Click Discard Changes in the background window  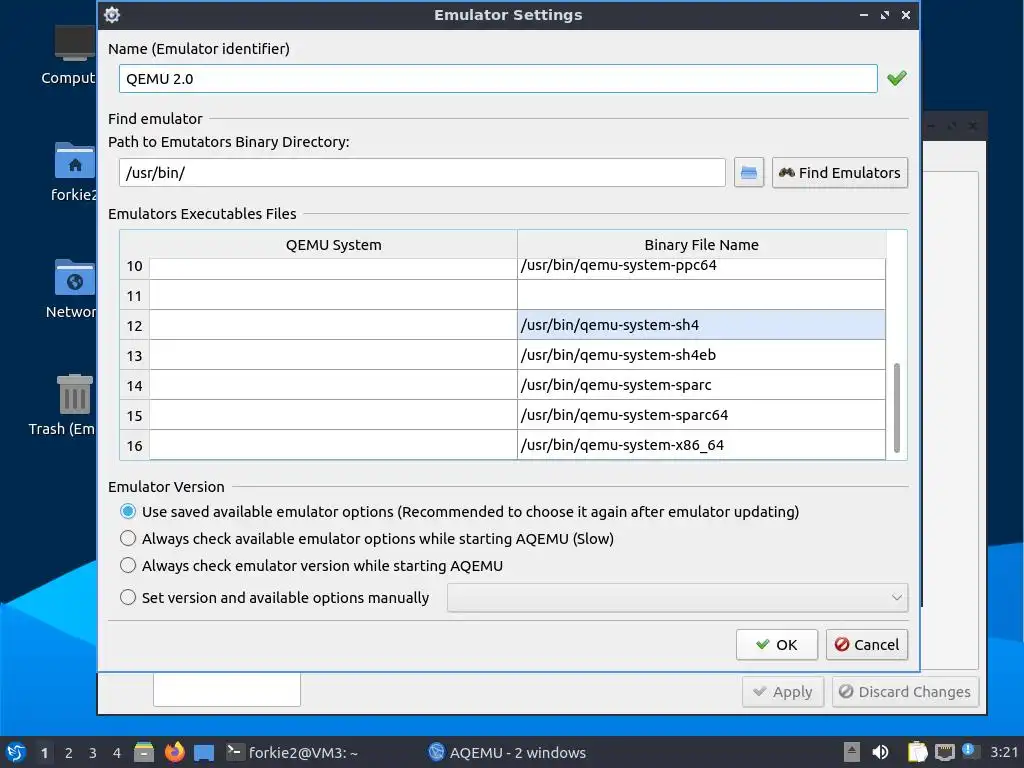point(905,692)
